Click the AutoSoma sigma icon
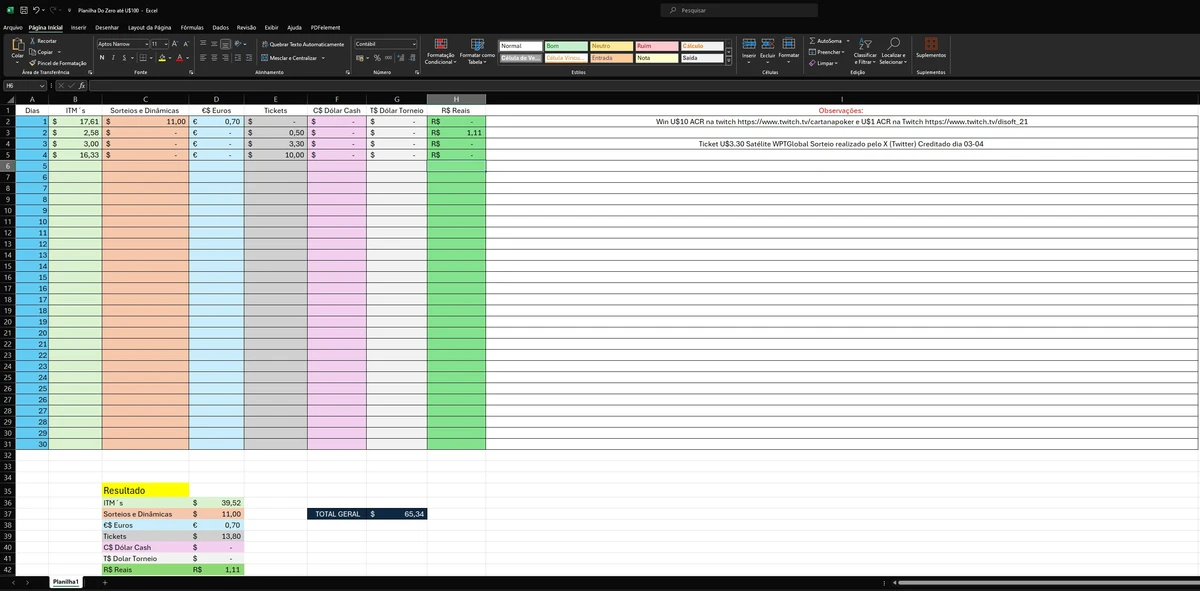The height and width of the screenshot is (591, 1200). [x=813, y=40]
